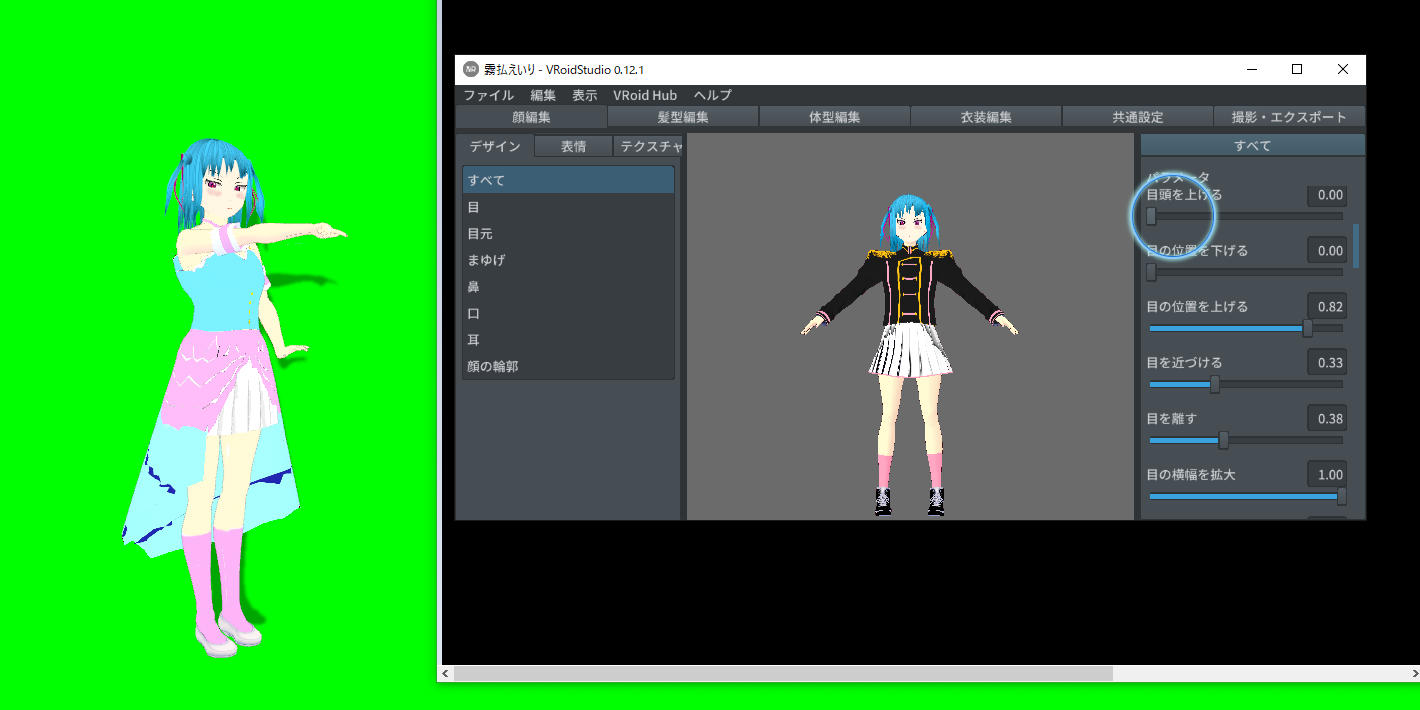Close the VRoidStudio window

(x=1343, y=70)
